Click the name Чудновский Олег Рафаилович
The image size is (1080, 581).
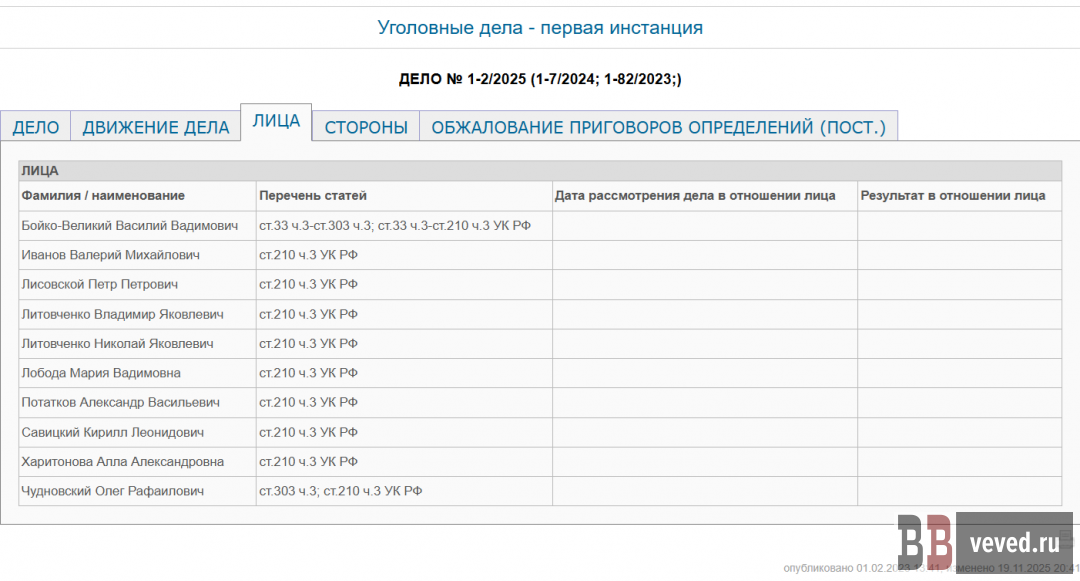coord(112,491)
